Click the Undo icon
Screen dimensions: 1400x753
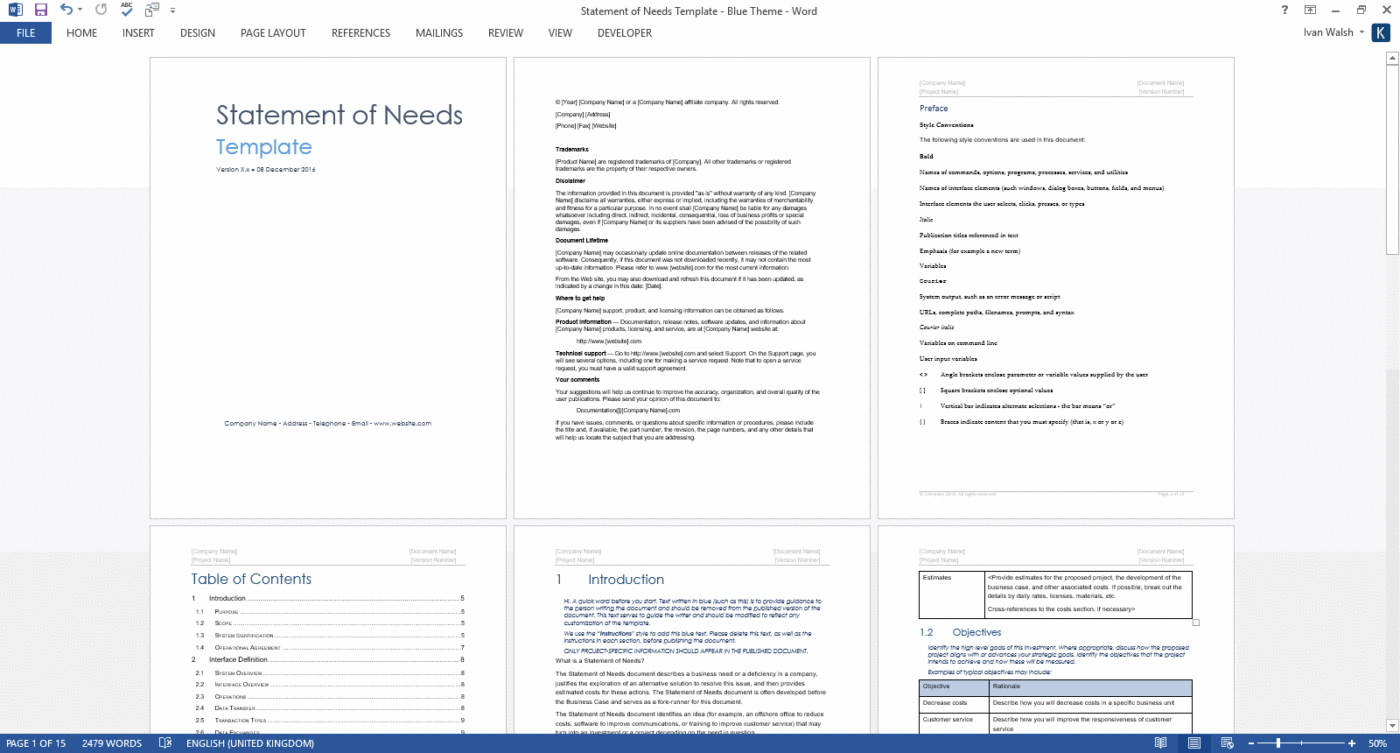66,10
